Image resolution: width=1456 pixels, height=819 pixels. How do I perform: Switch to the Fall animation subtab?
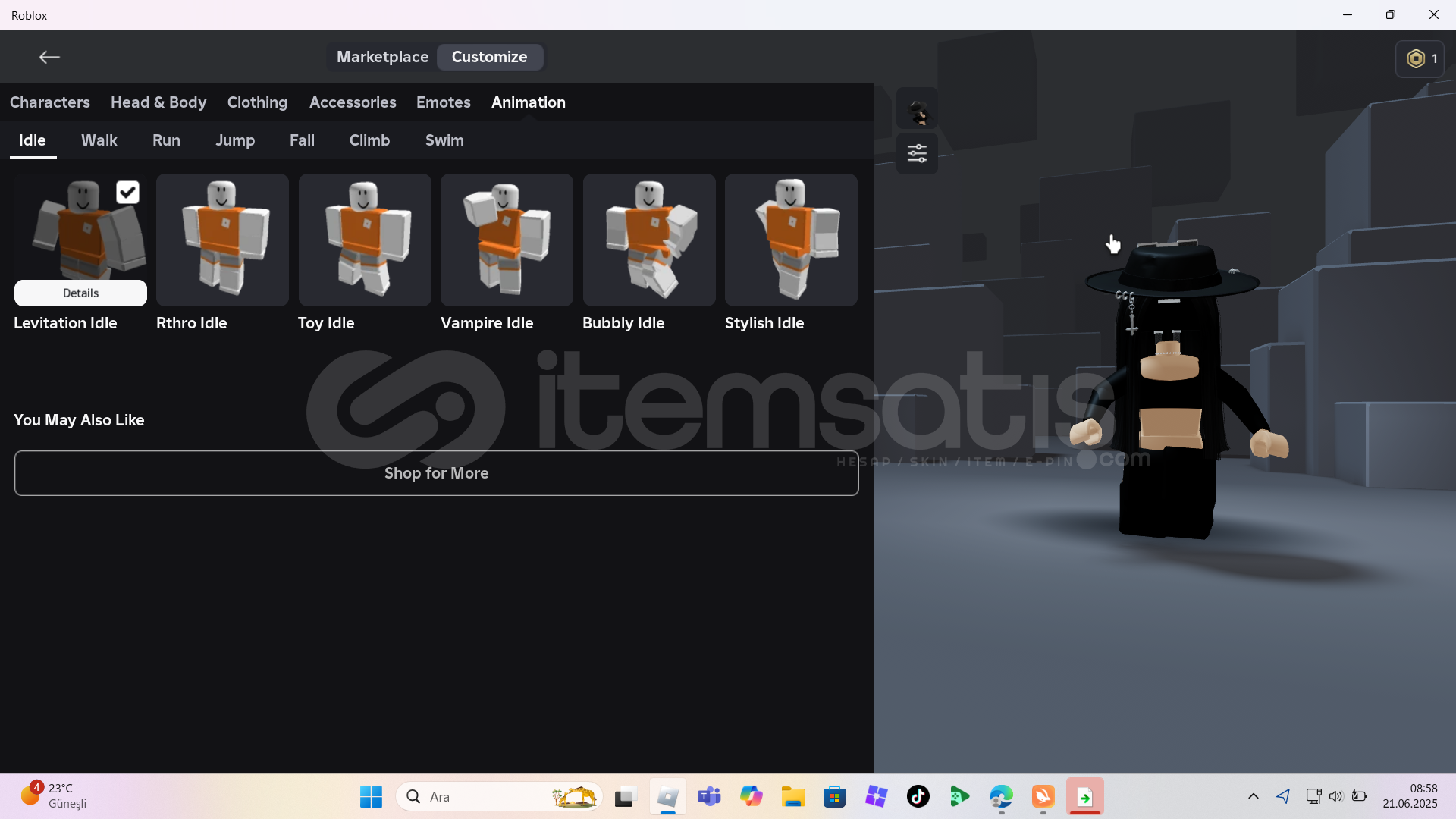tap(302, 140)
